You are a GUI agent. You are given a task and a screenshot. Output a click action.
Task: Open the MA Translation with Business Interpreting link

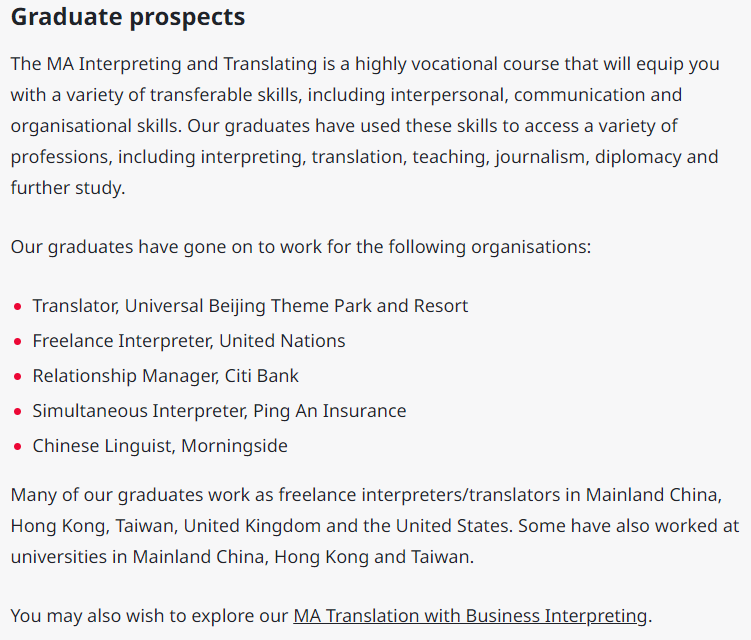[470, 616]
